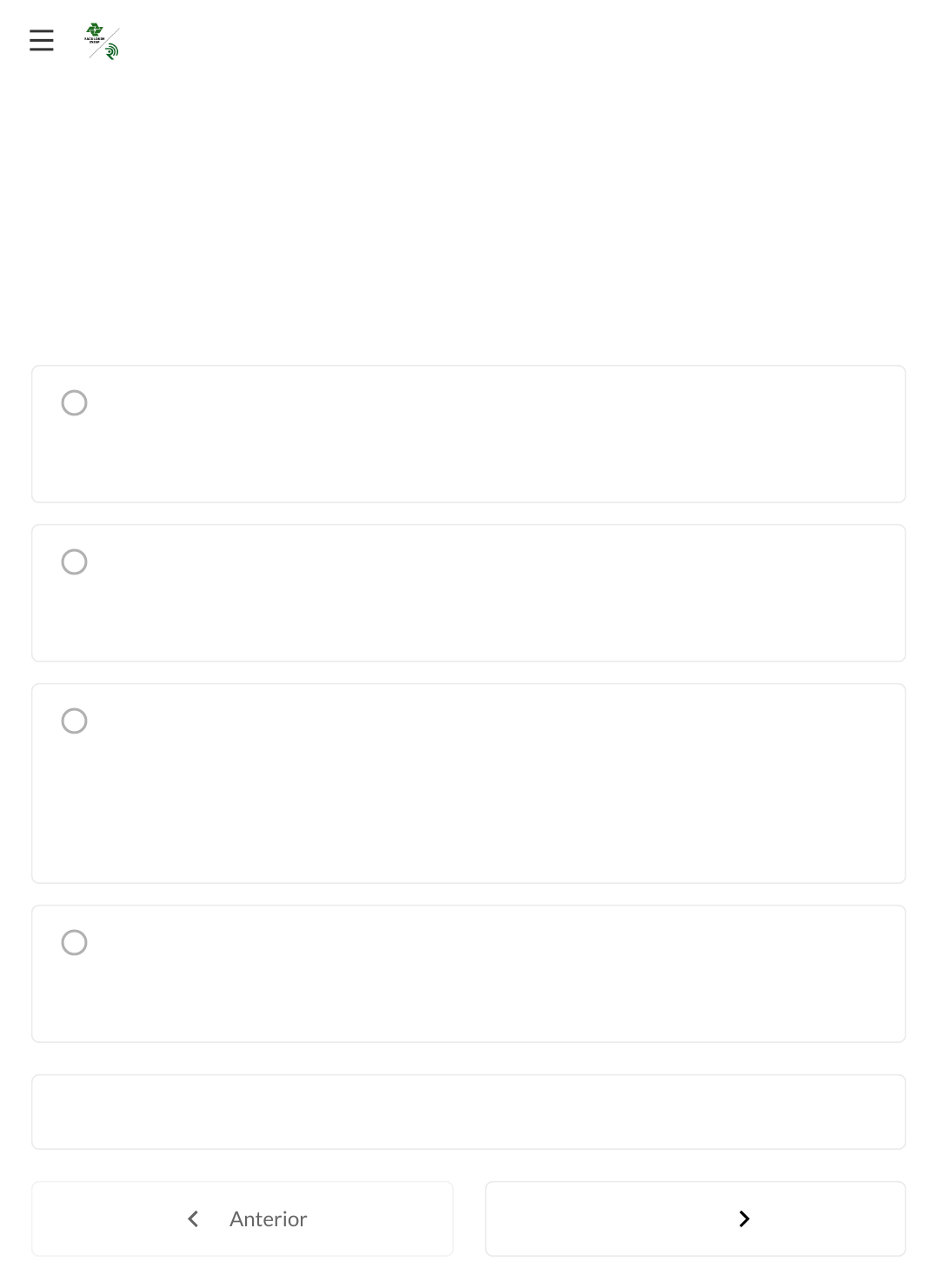Image resolution: width=937 pixels, height=1288 pixels.
Task: Click the blank question area above the options
Action: tap(468, 217)
